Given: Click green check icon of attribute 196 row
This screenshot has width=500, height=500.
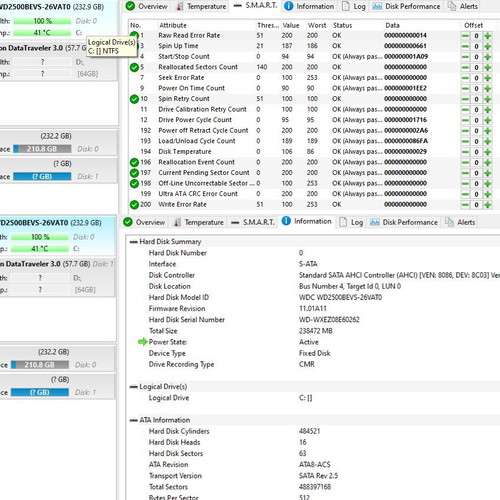Looking at the screenshot, I should [x=134, y=162].
